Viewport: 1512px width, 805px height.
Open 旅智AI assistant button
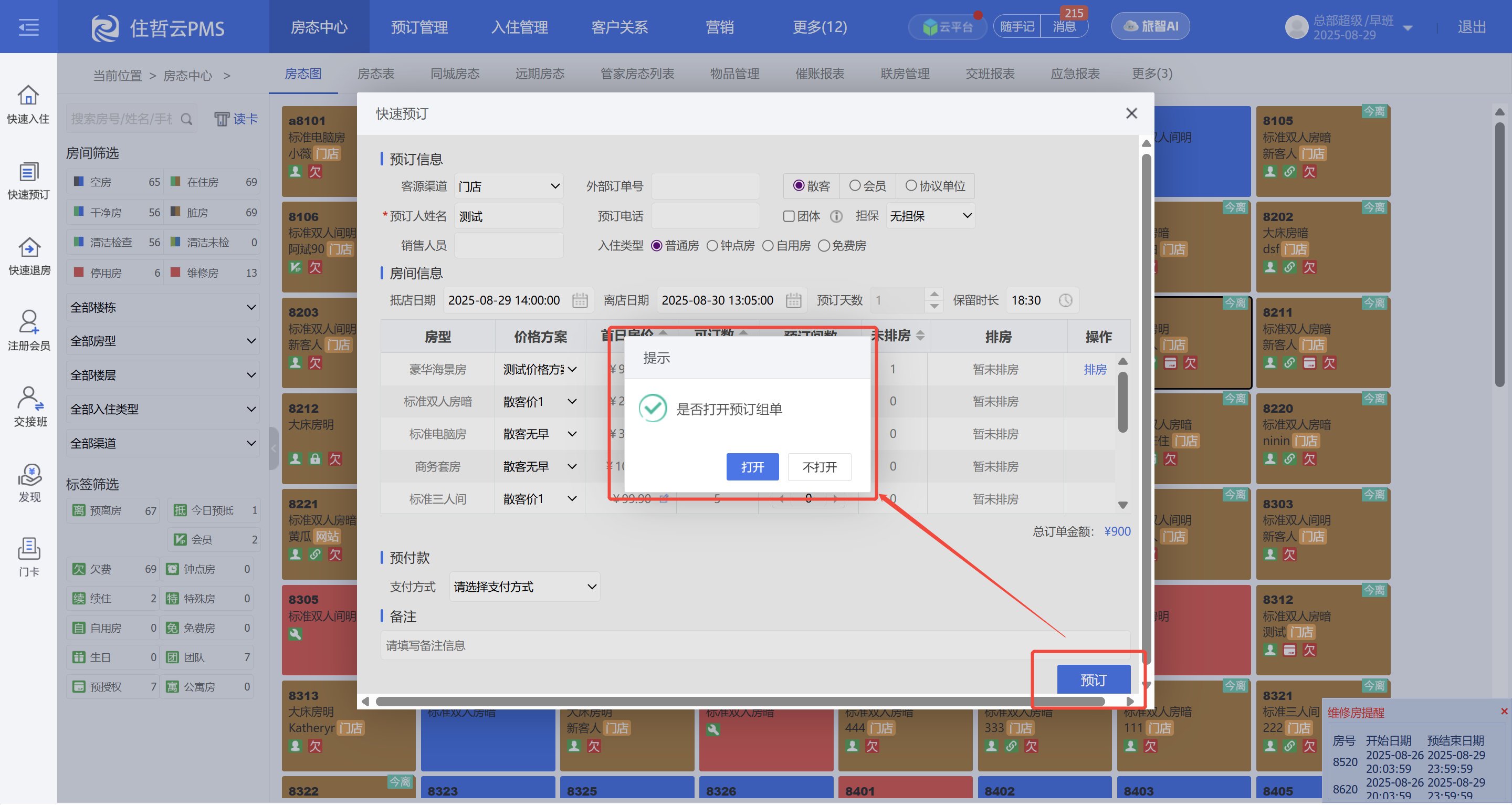(1150, 26)
